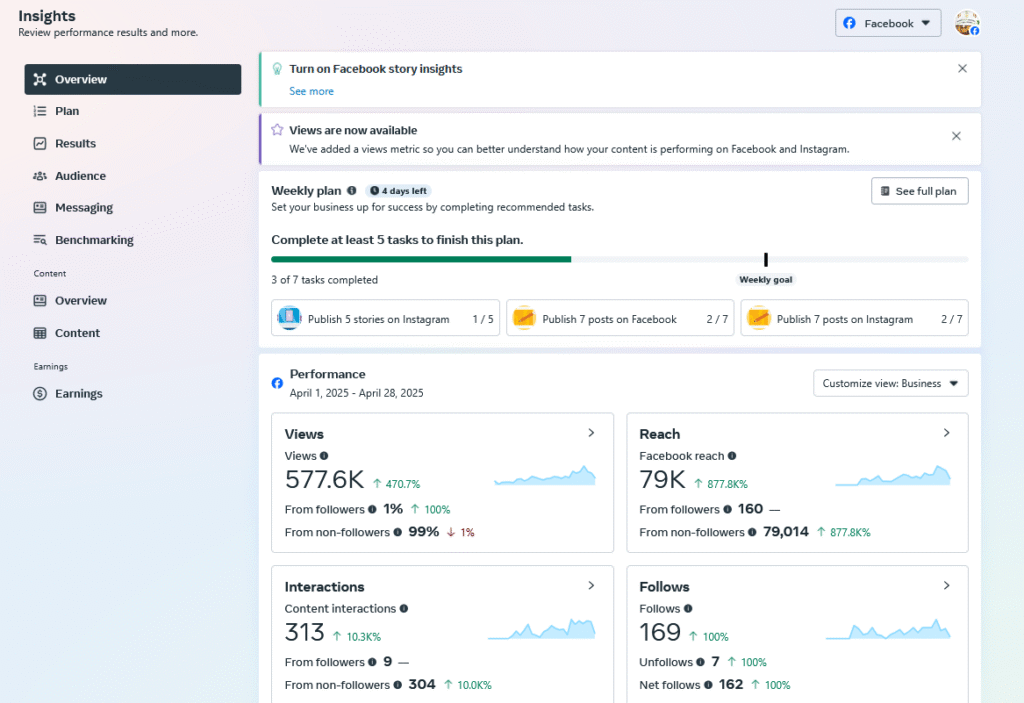
Task: Click the Plan list icon in sidebar
Action: tap(40, 111)
